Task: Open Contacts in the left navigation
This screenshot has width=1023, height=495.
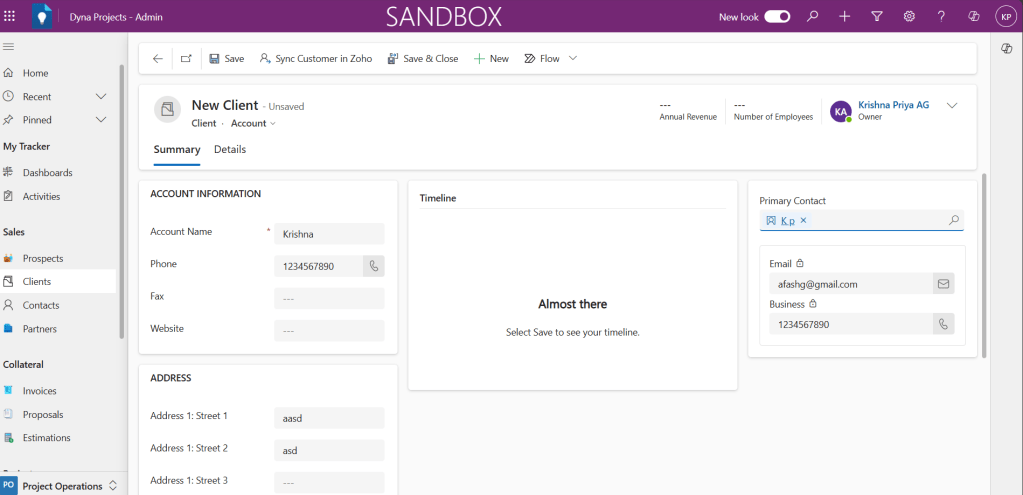Action: point(41,305)
